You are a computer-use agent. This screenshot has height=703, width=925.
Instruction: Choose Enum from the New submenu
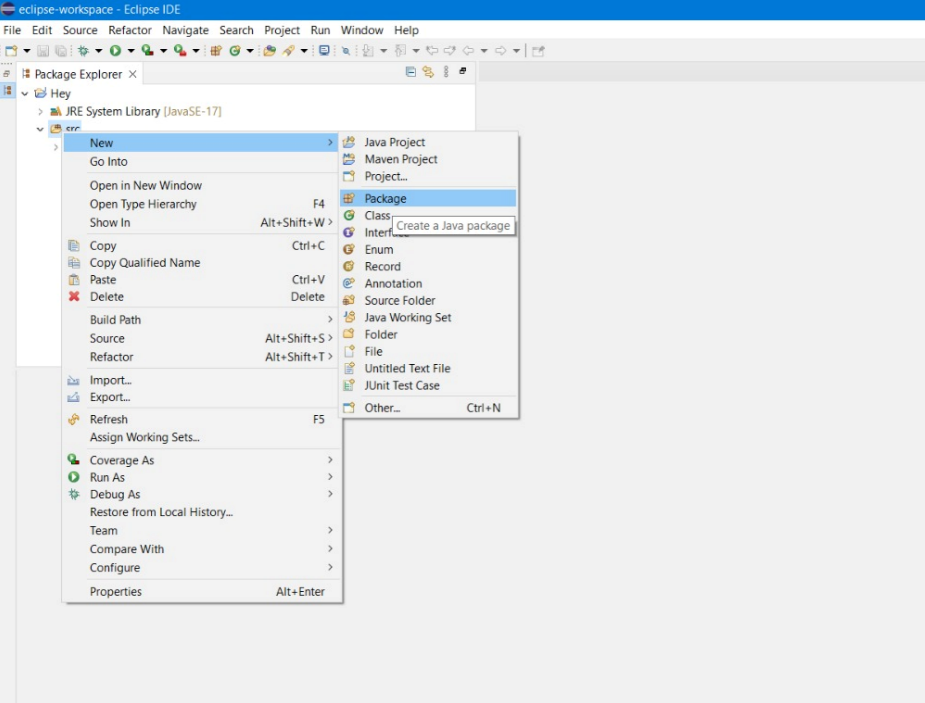(428, 249)
